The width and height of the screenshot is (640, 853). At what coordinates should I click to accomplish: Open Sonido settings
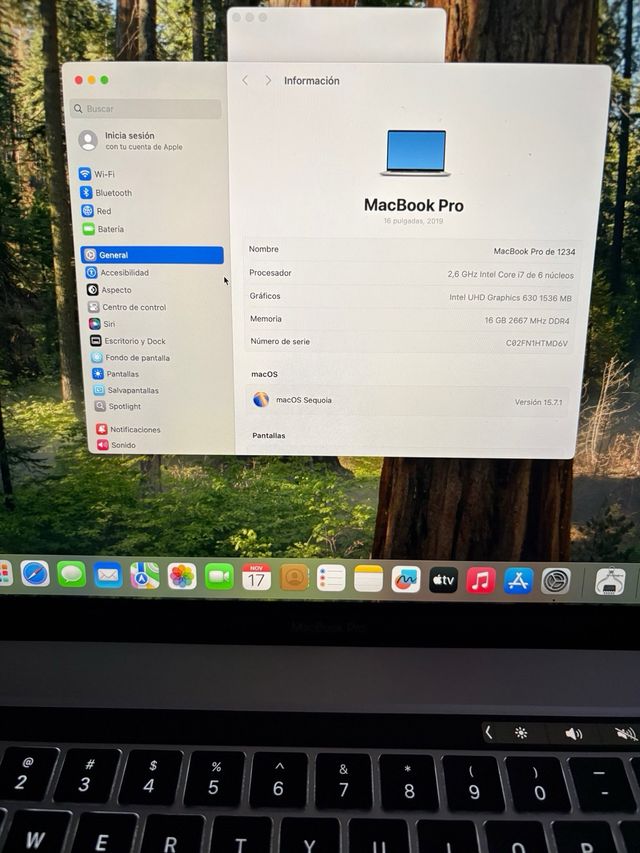click(116, 444)
